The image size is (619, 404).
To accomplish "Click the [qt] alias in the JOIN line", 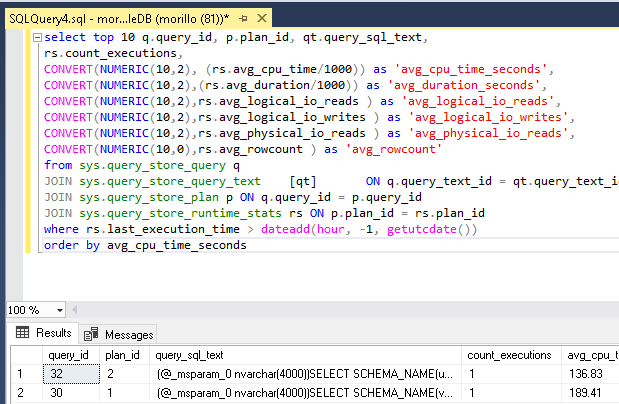I will [303, 181].
